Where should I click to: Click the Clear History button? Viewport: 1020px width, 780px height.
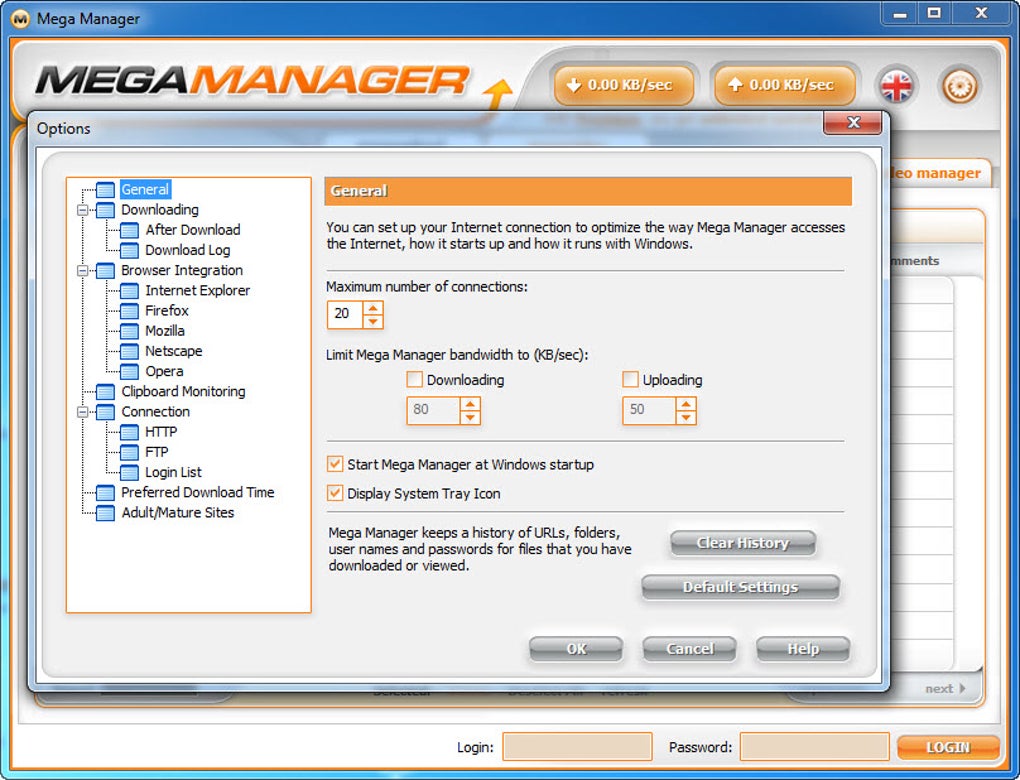pos(742,543)
